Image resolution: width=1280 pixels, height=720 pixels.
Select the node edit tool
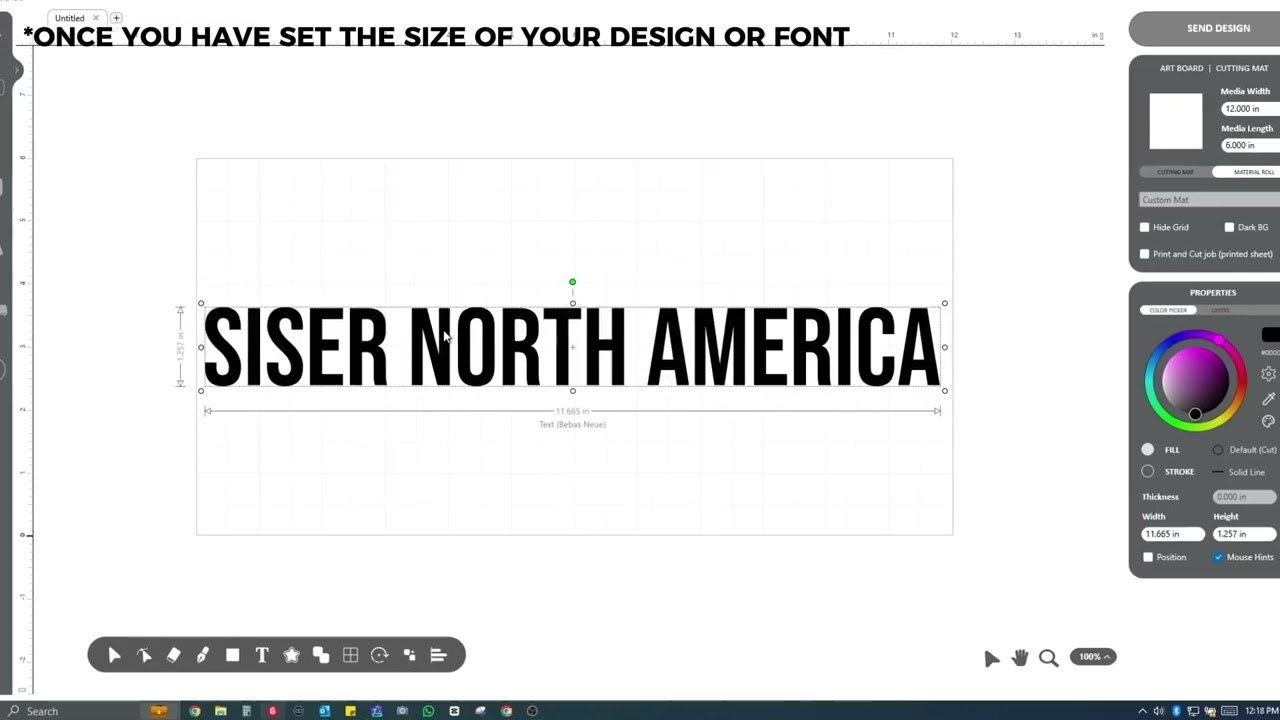point(144,655)
